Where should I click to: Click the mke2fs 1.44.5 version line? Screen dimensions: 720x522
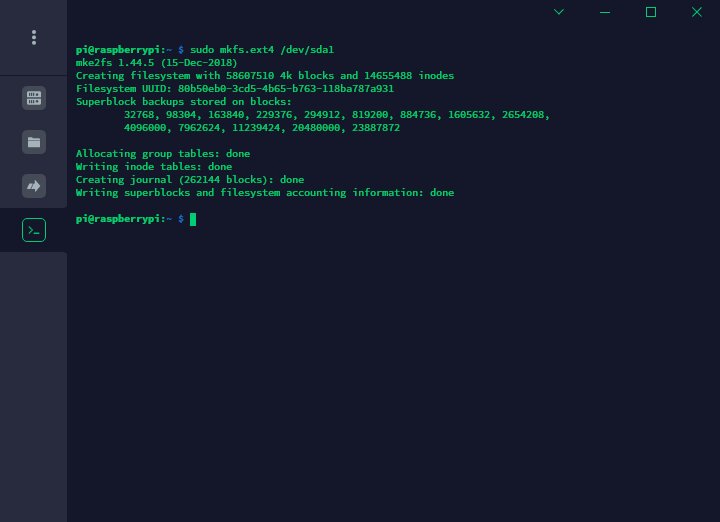click(x=157, y=62)
